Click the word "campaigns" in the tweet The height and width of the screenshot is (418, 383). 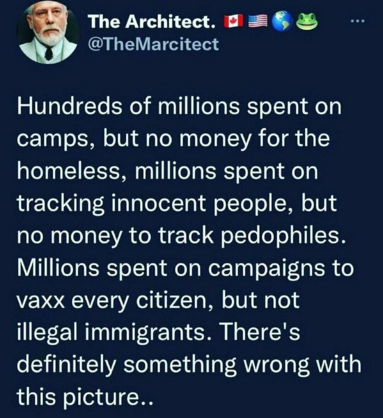pyautogui.click(x=267, y=269)
